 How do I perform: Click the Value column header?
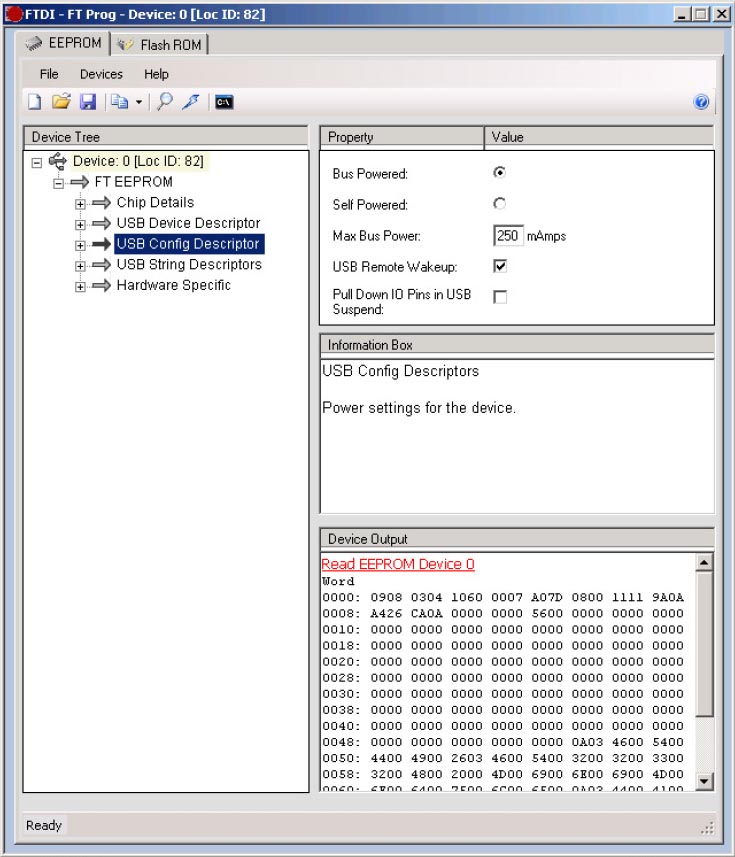(599, 137)
